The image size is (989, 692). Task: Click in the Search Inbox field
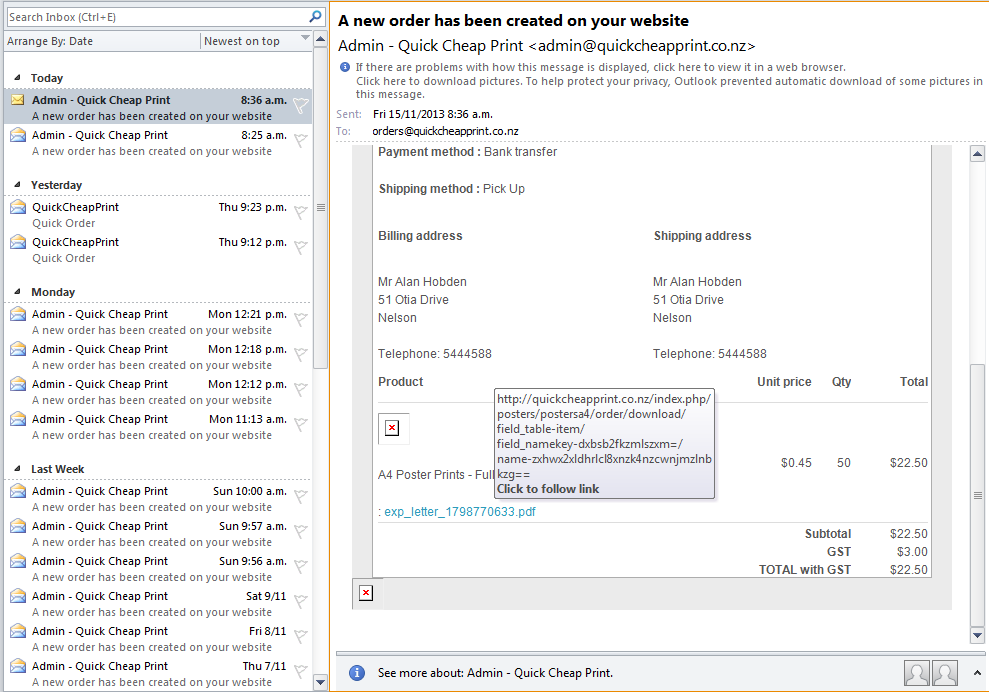coord(158,17)
